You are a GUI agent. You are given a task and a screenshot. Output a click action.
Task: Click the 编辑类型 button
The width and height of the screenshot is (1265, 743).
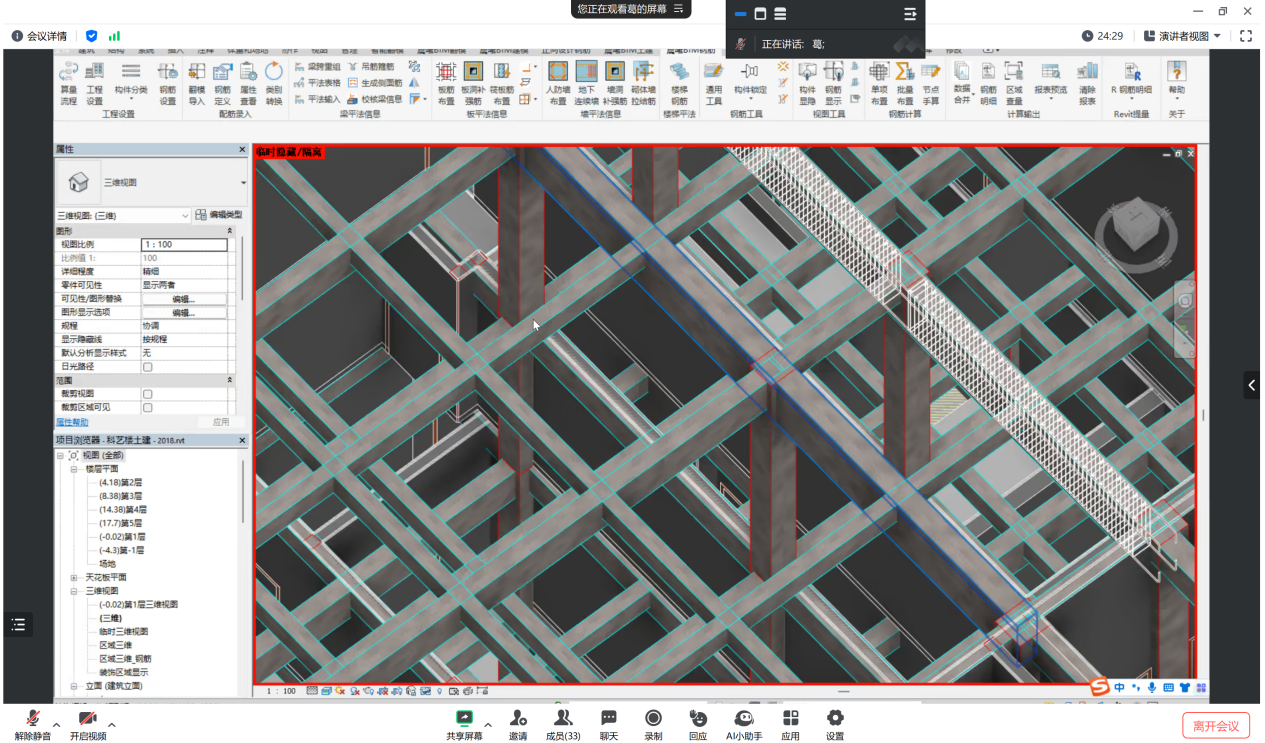tap(219, 215)
